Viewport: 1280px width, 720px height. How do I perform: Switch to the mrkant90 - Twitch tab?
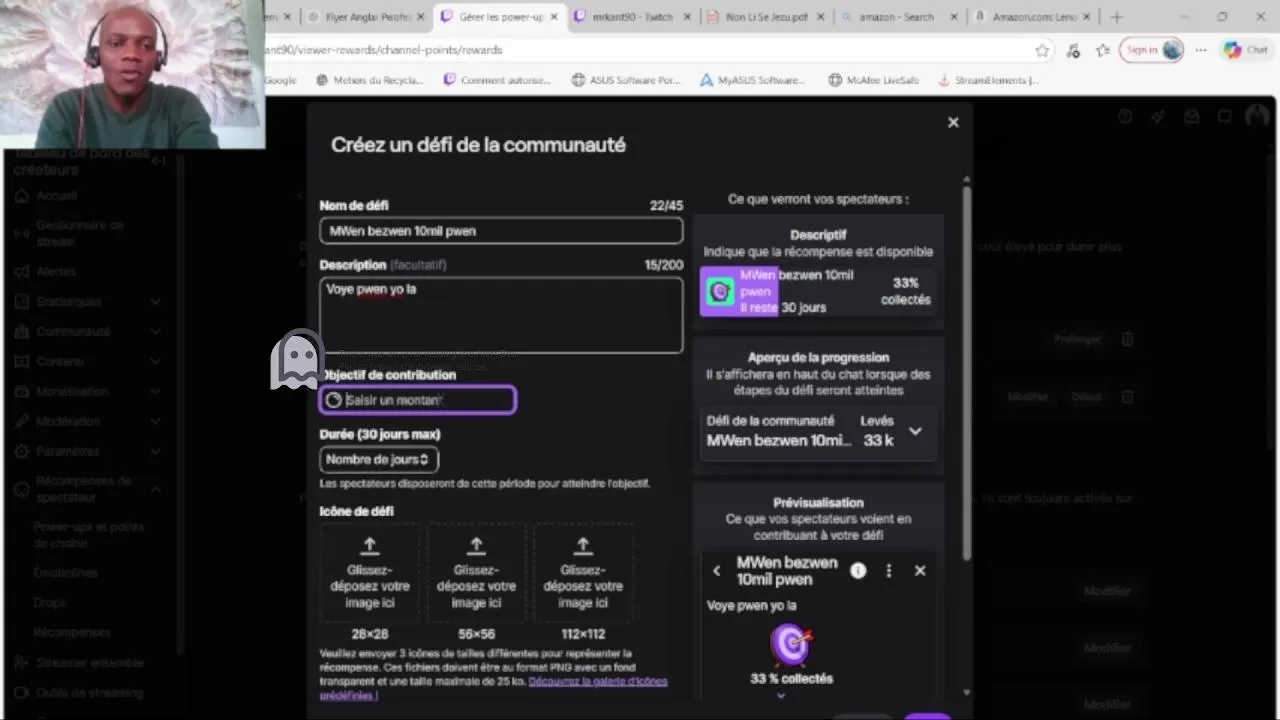pos(632,17)
